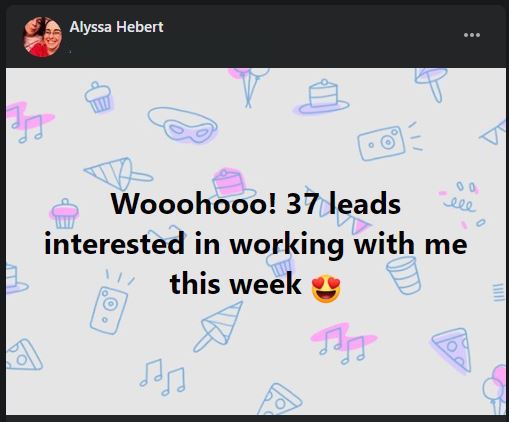This screenshot has width=509, height=422.
Task: Click the balloons doodle at top center
Action: [x=250, y=87]
